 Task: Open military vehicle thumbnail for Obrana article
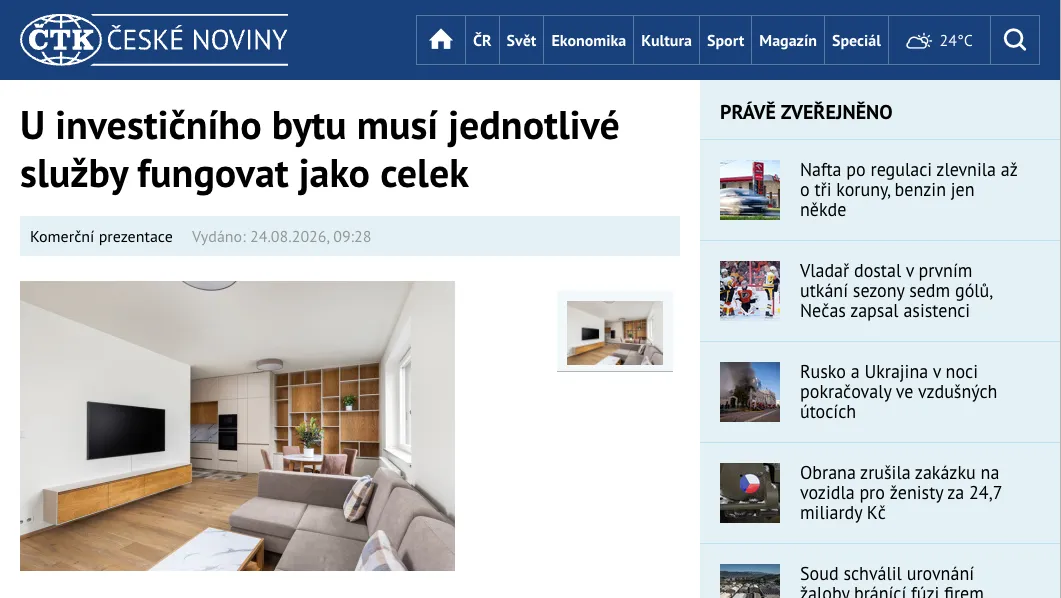750,492
